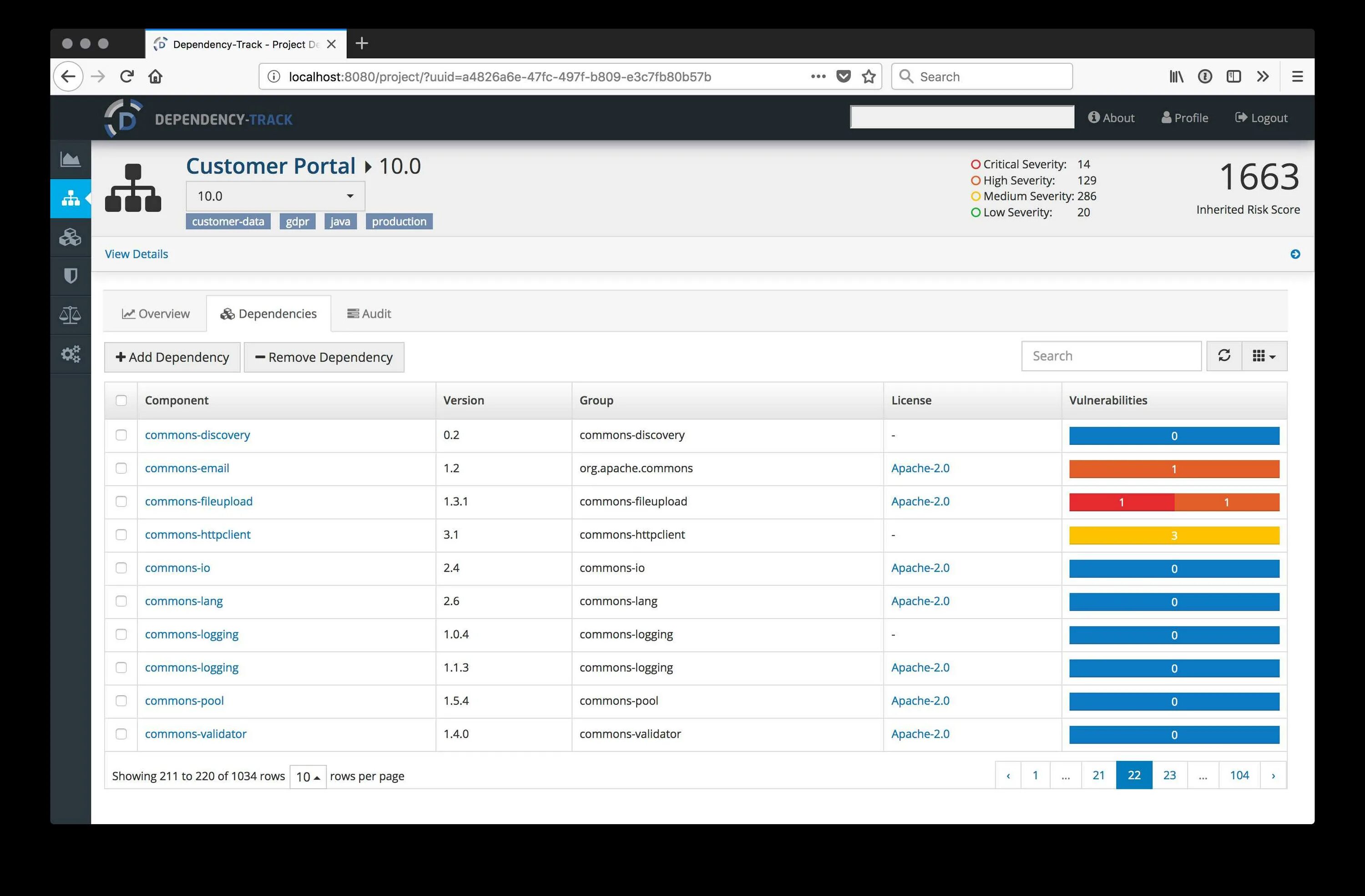Switch to the Audit tab
This screenshot has height=896, width=1365.
click(x=369, y=313)
